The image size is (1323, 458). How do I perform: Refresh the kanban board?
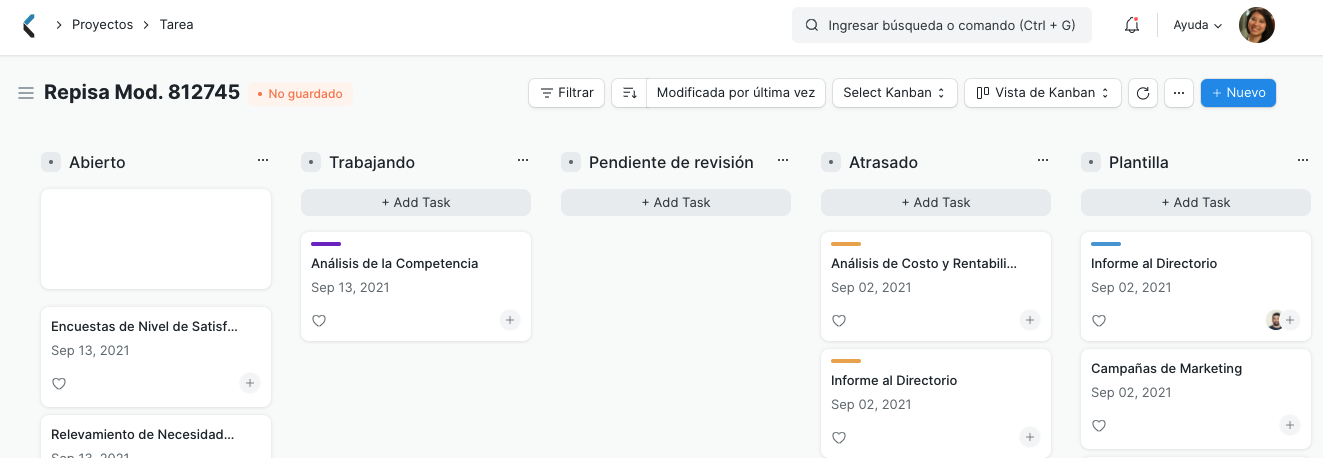pyautogui.click(x=1143, y=93)
